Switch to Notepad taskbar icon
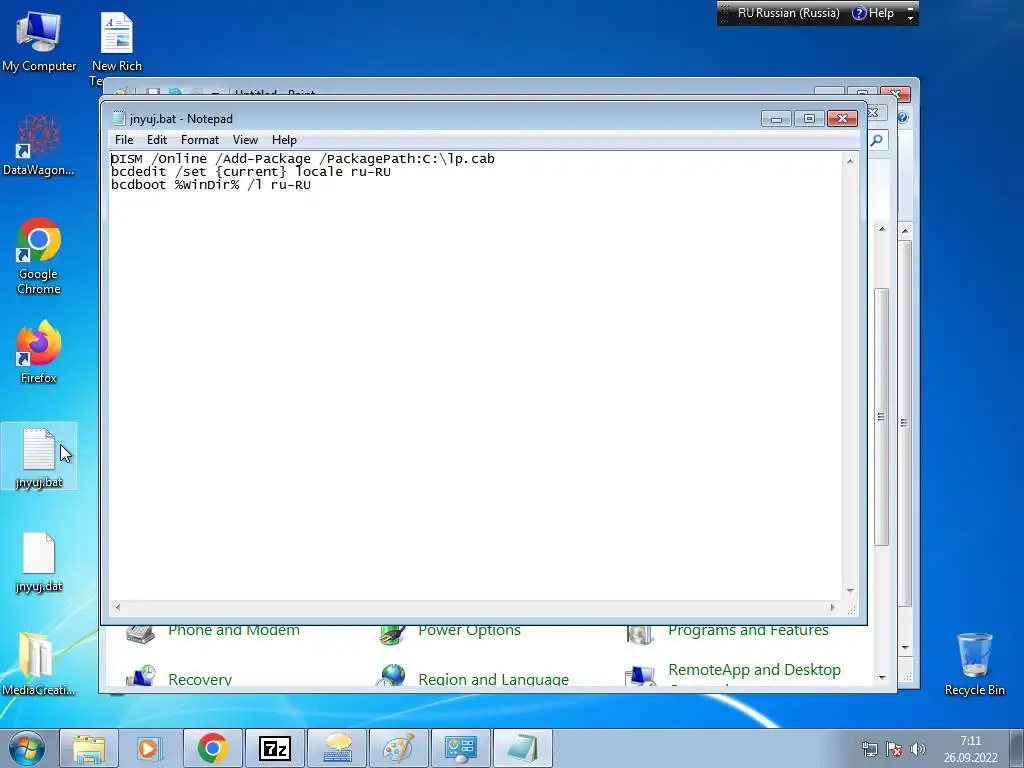 [522, 748]
